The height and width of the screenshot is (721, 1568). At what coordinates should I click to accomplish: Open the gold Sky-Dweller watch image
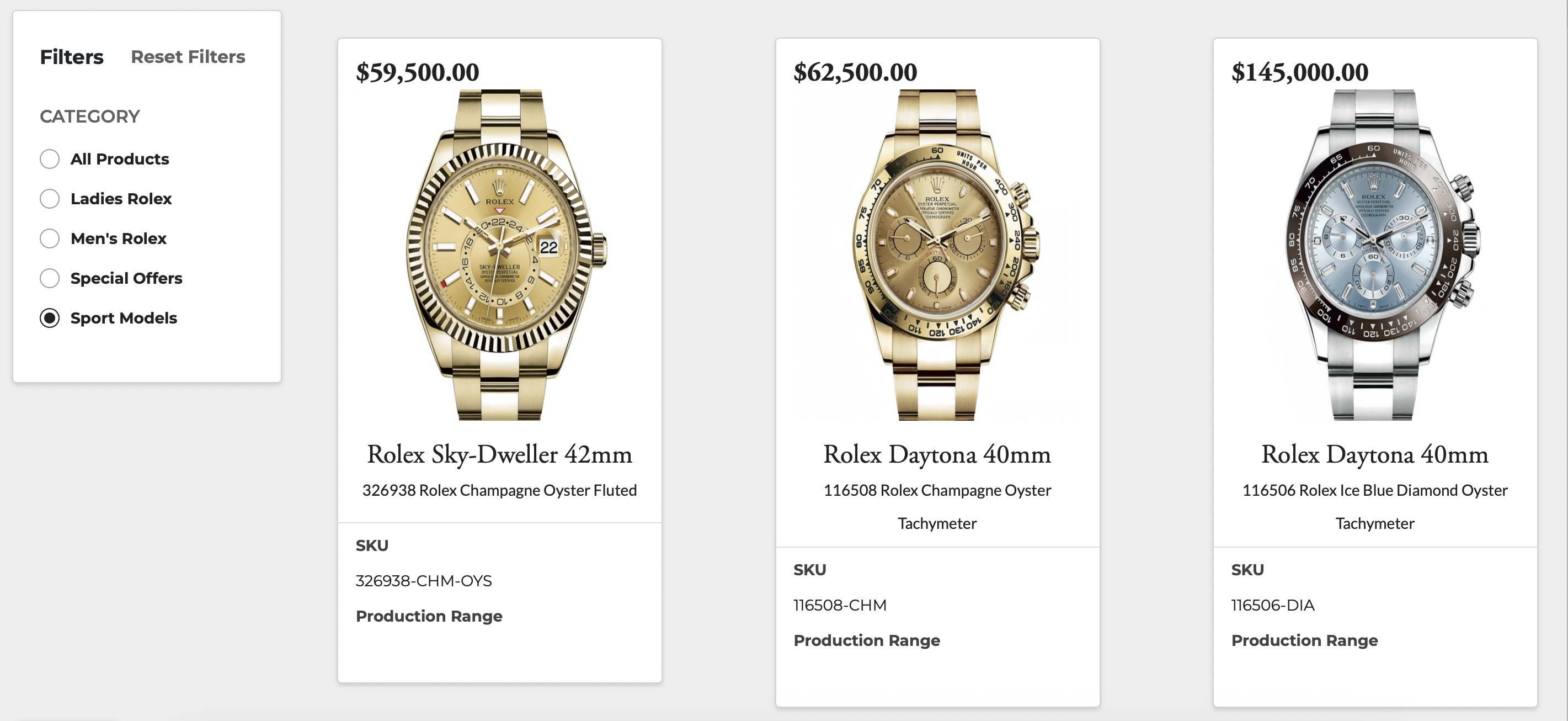pos(500,255)
